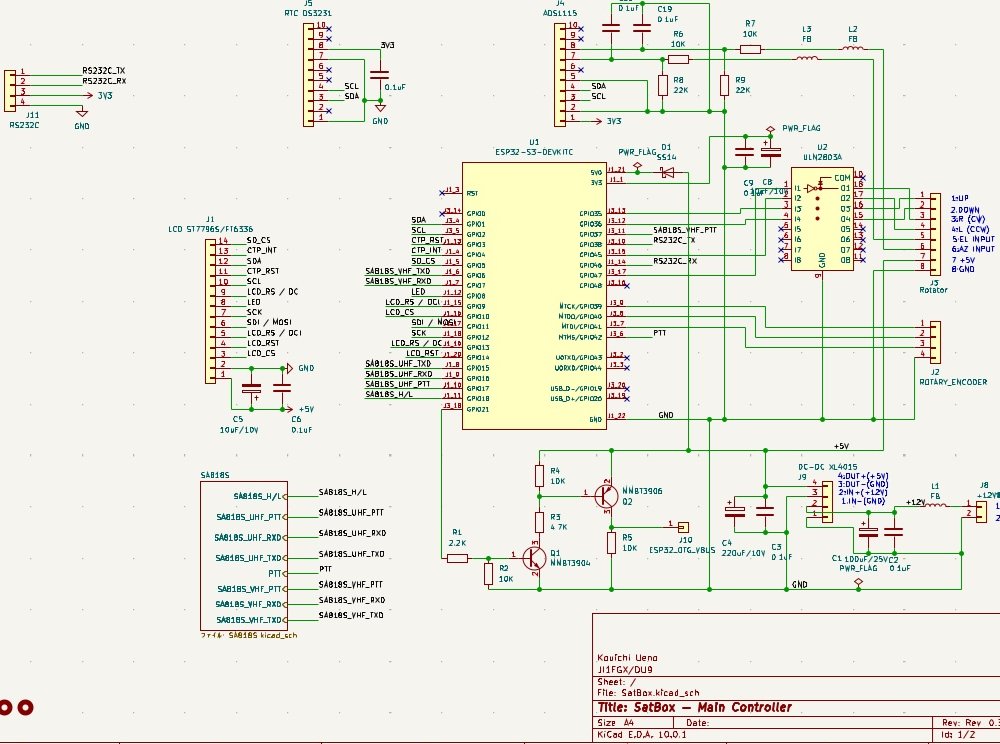Click the SA818S_H/L sheet pin
1000x744 pixels.
260,497
